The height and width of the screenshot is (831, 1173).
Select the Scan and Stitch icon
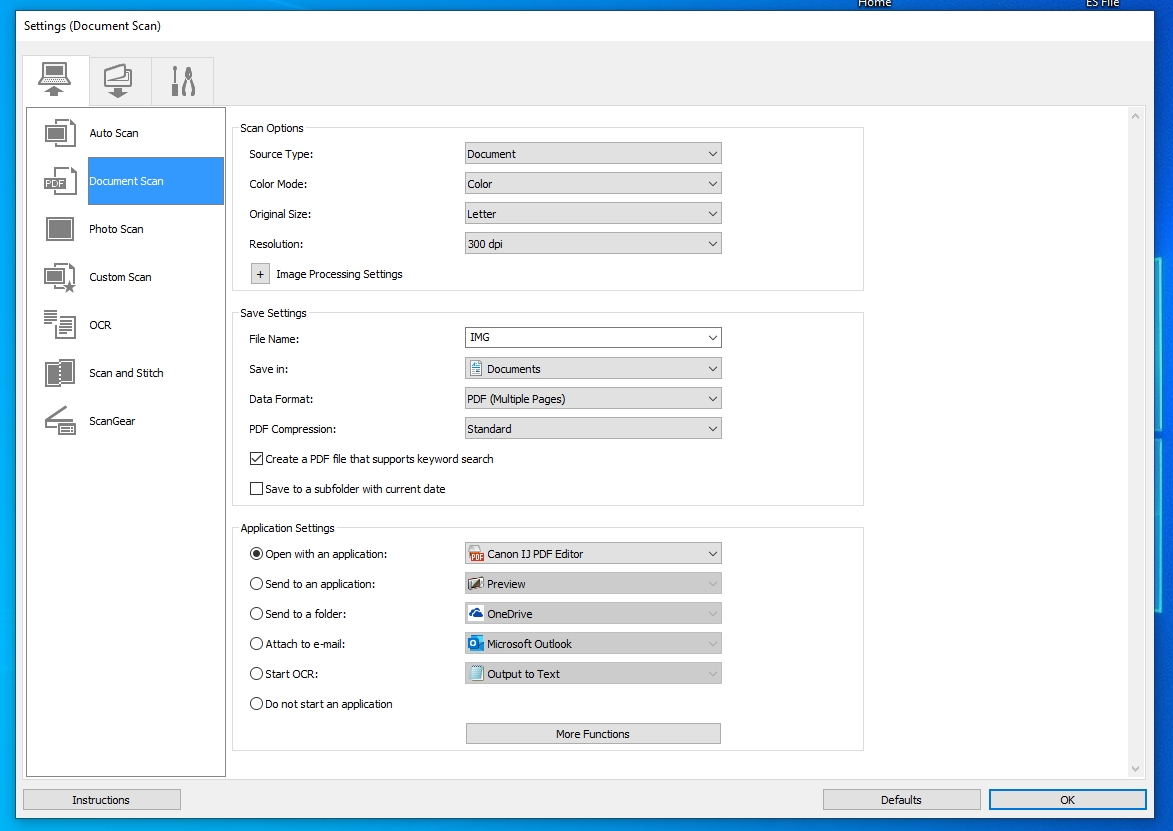tap(60, 373)
